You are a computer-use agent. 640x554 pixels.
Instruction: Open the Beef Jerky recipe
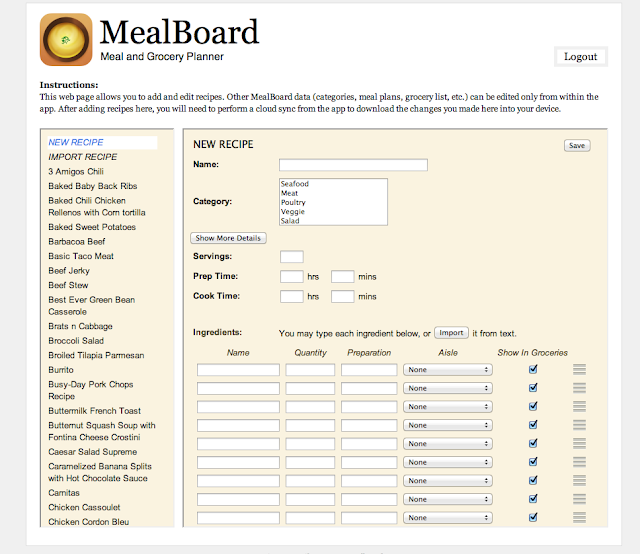pyautogui.click(x=69, y=271)
